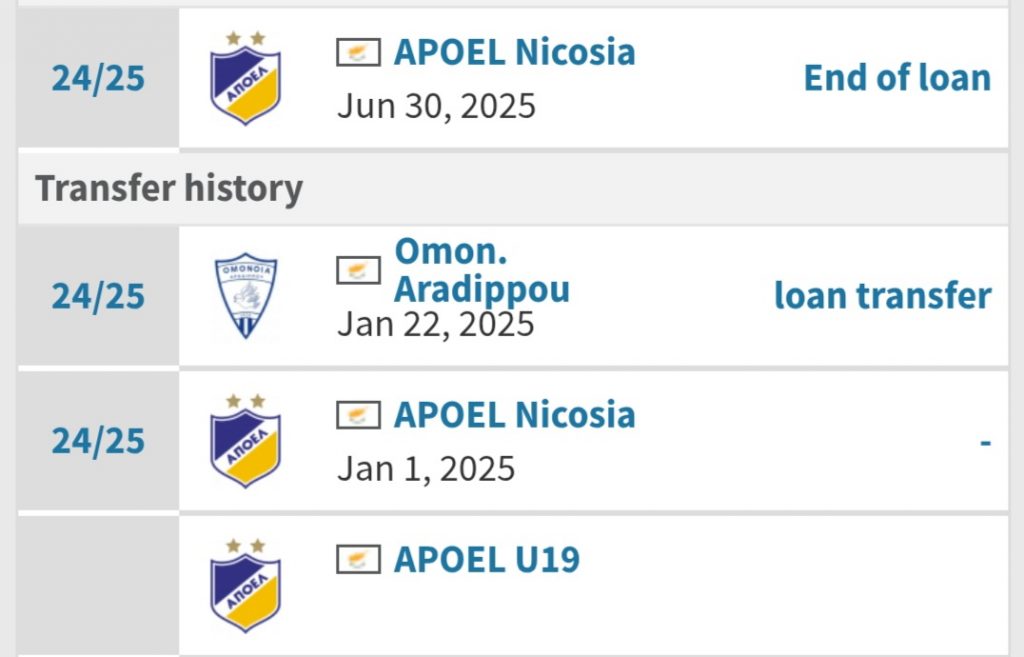Click the Jan 22, 2025 transfer date
The image size is (1024, 657).
coord(436,324)
